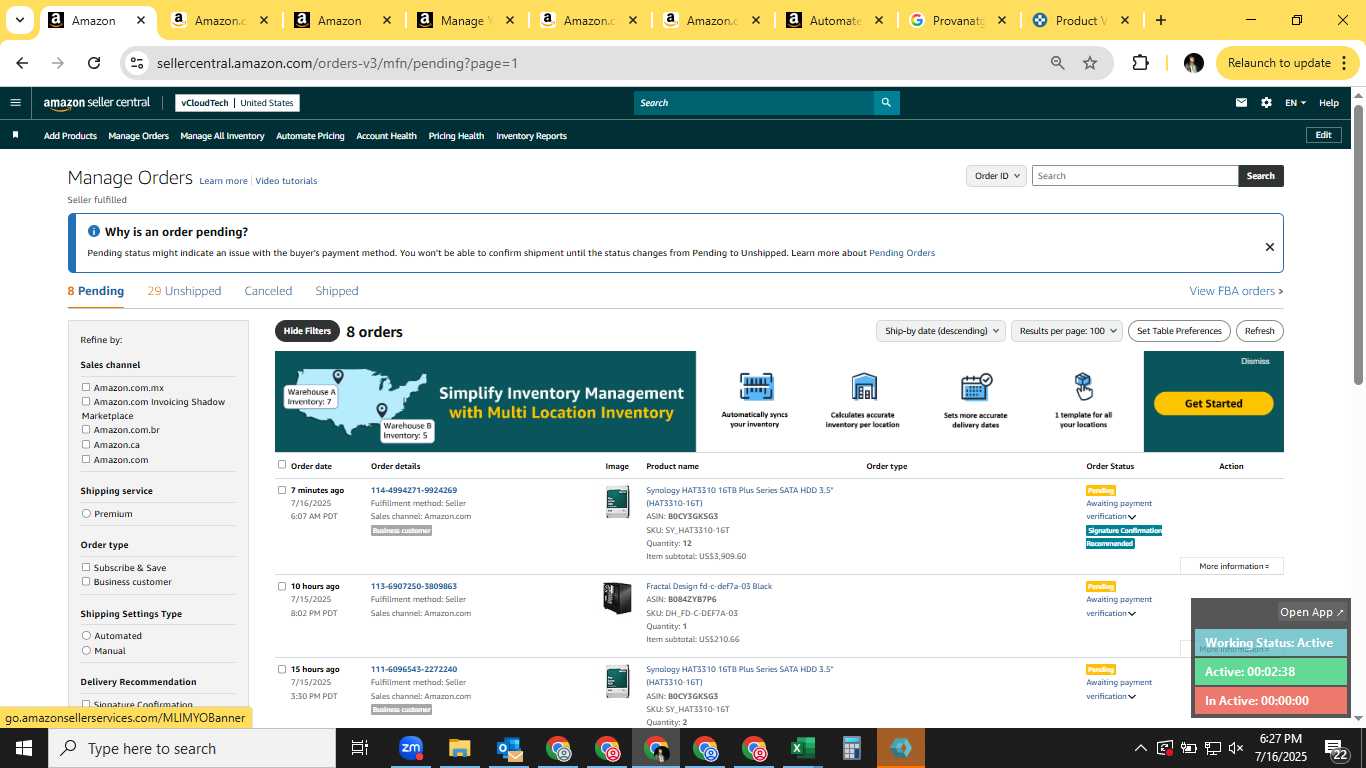1366x768 pixels.
Task: Click the Set Table Preferences button
Action: 1180,331
